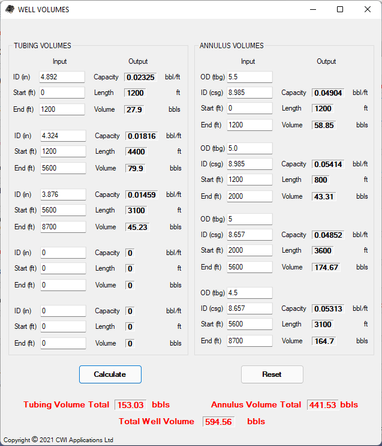Select annulus Volume output 164.7

tap(324, 341)
